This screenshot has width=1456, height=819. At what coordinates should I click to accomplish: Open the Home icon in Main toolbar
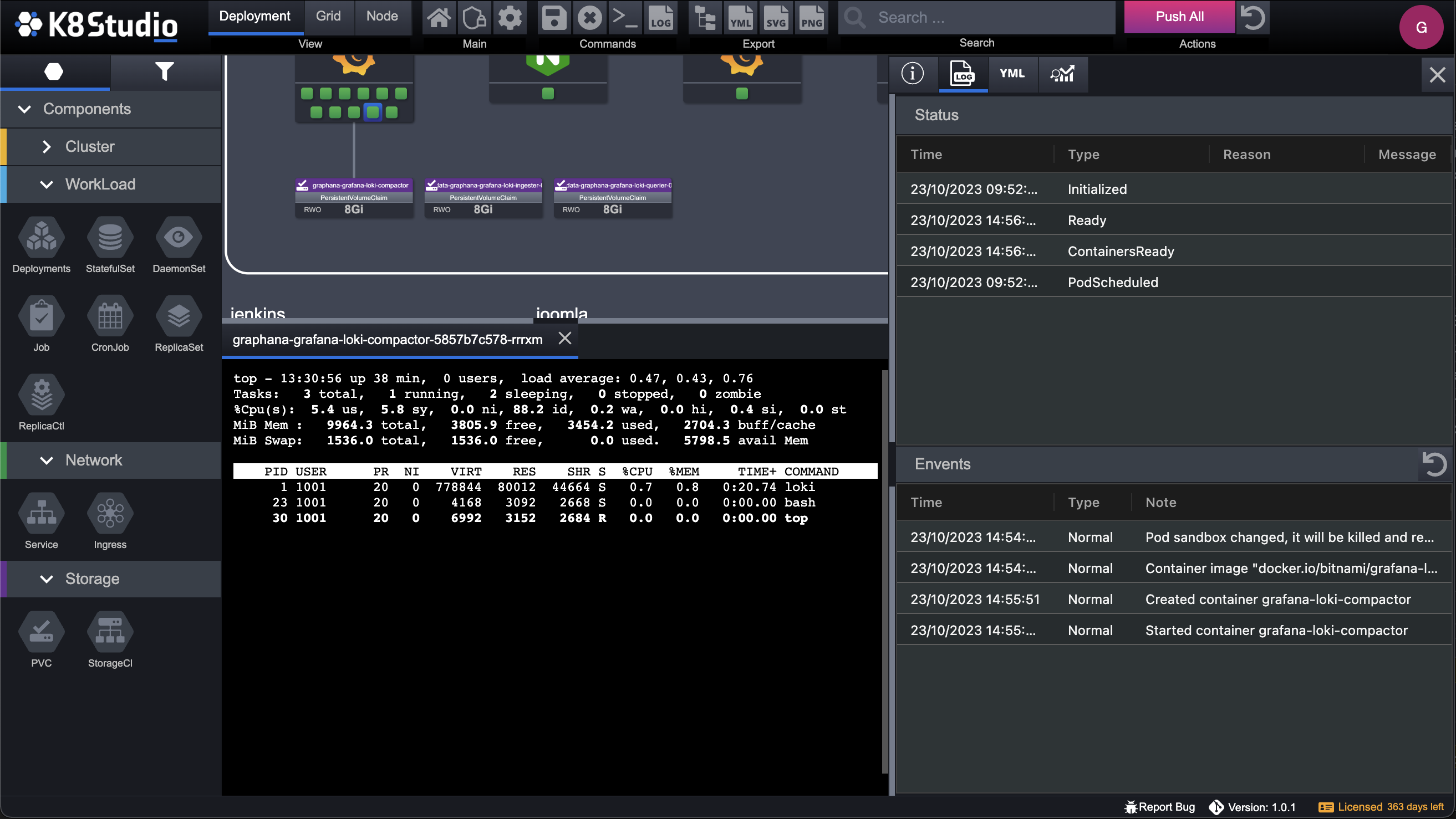click(x=439, y=18)
